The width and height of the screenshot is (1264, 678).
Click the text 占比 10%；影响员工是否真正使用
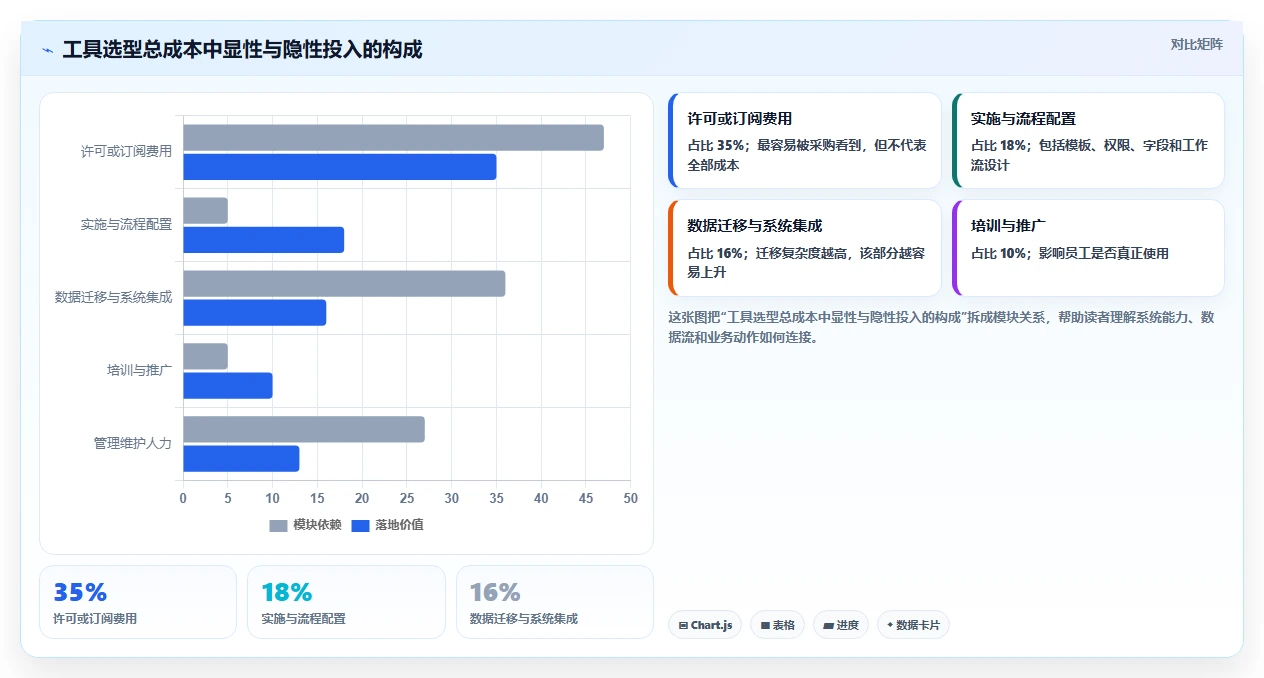click(1070, 254)
